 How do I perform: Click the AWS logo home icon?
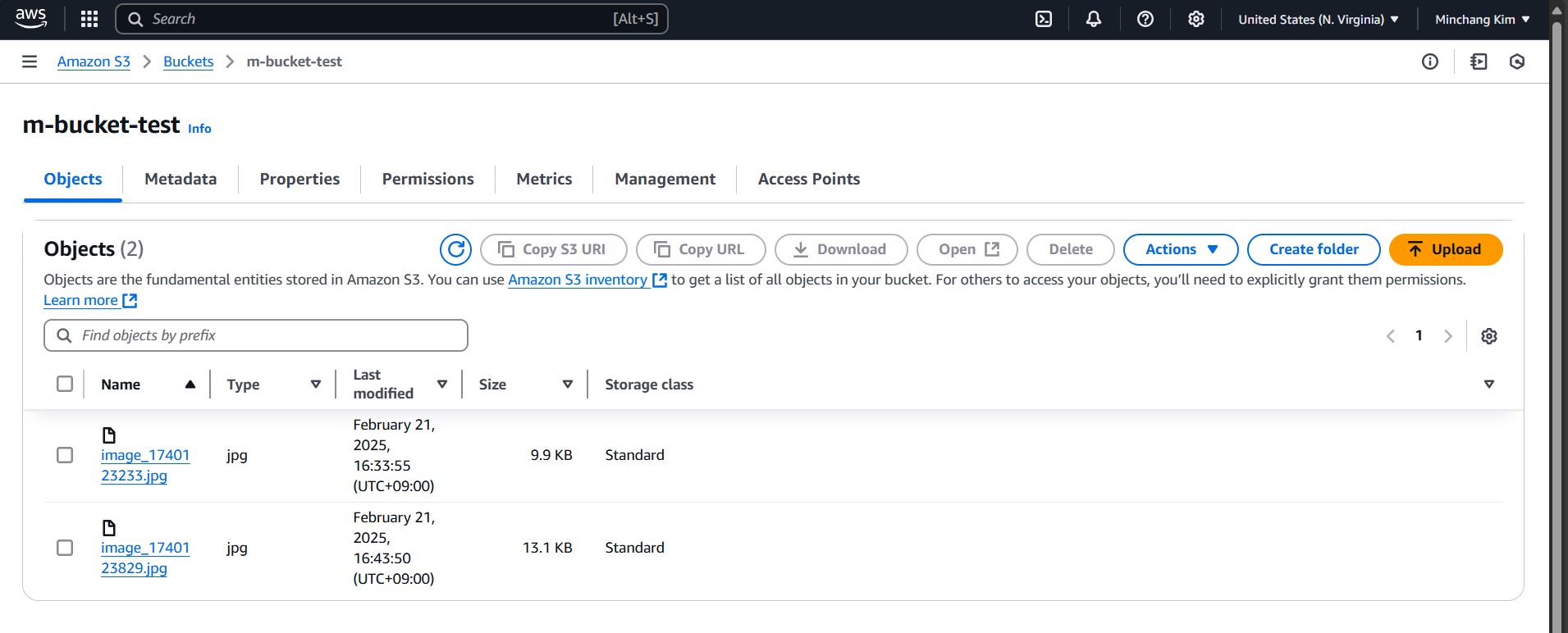pos(31,19)
